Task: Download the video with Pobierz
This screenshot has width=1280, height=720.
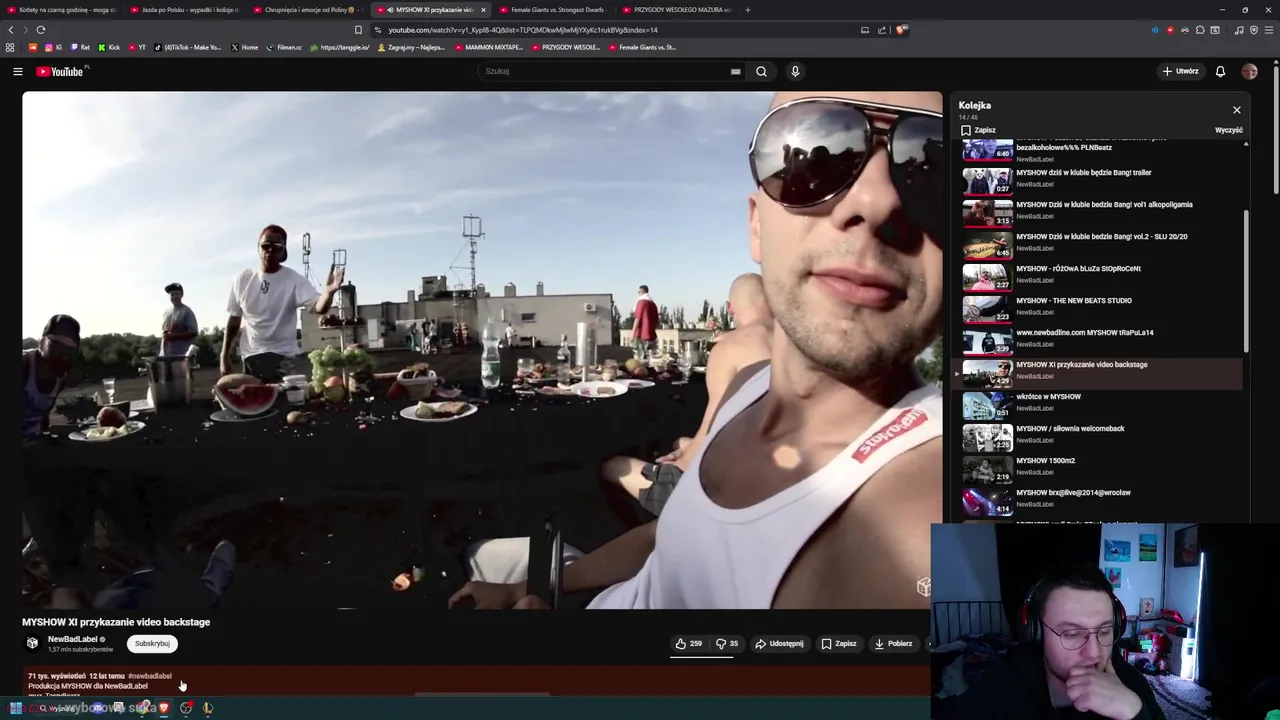Action: pos(893,644)
